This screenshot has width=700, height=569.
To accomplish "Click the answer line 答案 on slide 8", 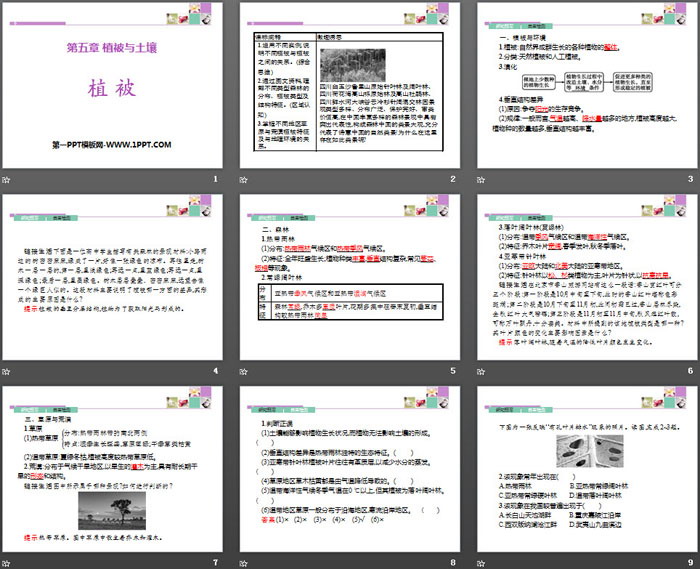I will [x=322, y=519].
